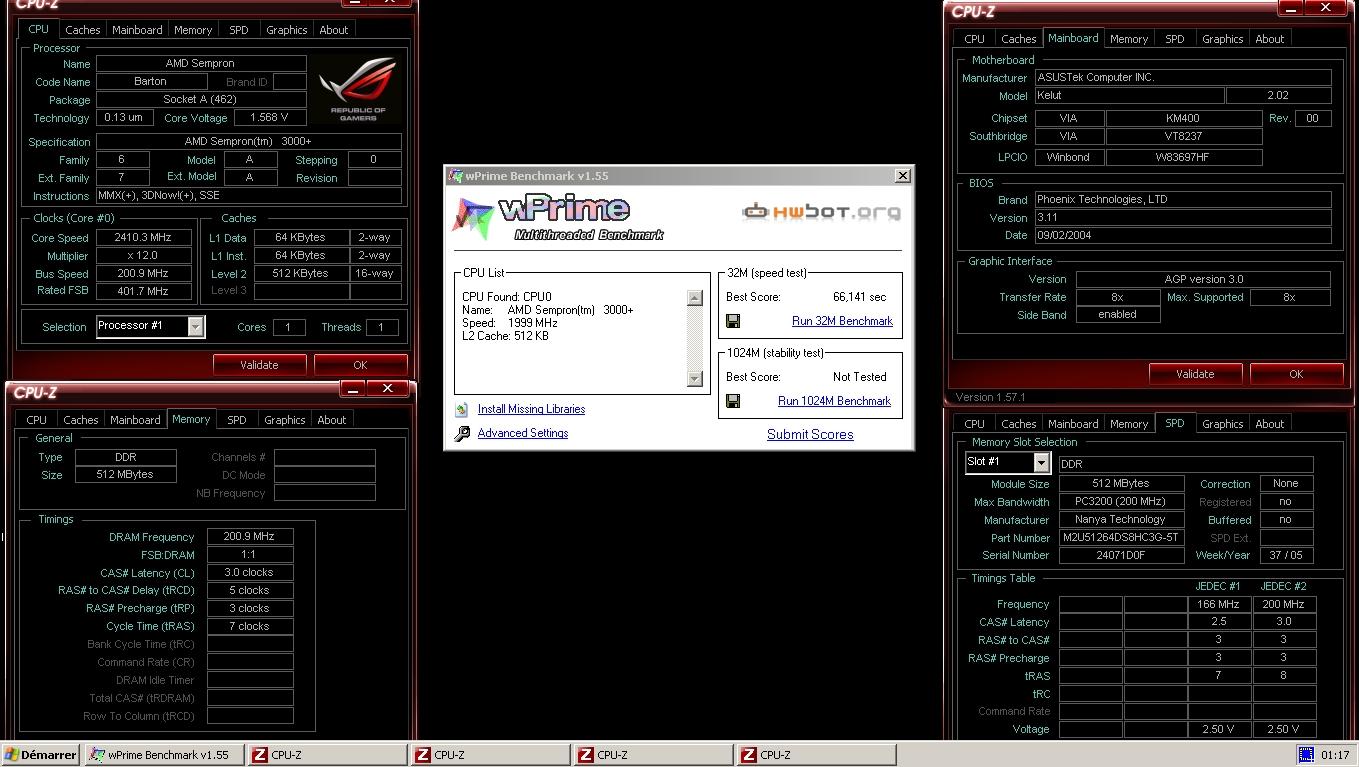Click the Chipset KM400 field
1359x767 pixels.
pyautogui.click(x=1183, y=118)
